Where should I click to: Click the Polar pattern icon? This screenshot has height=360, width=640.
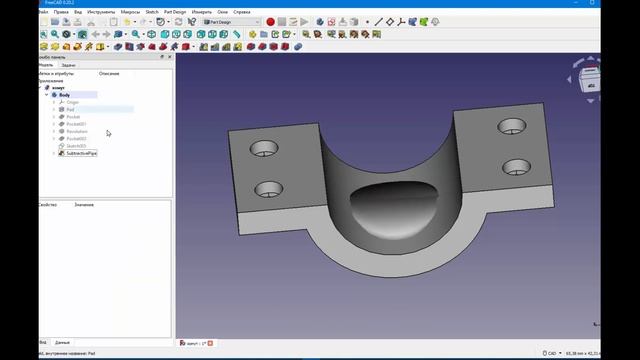click(x=226, y=47)
